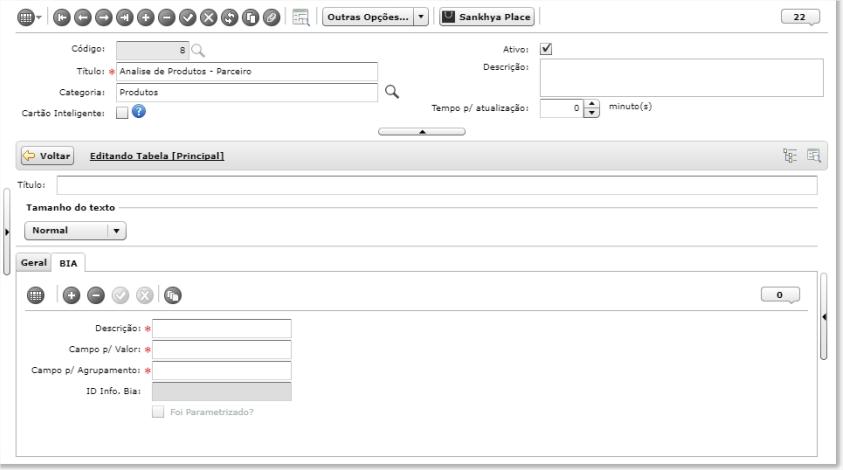
Task: Toggle Foi Parametrizado checkbox
Action: pyautogui.click(x=158, y=412)
